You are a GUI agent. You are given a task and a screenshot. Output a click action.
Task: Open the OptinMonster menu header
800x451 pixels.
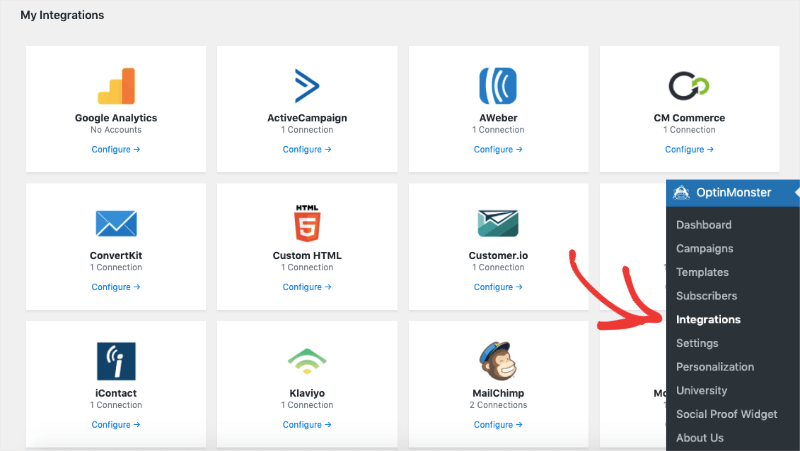coord(733,193)
